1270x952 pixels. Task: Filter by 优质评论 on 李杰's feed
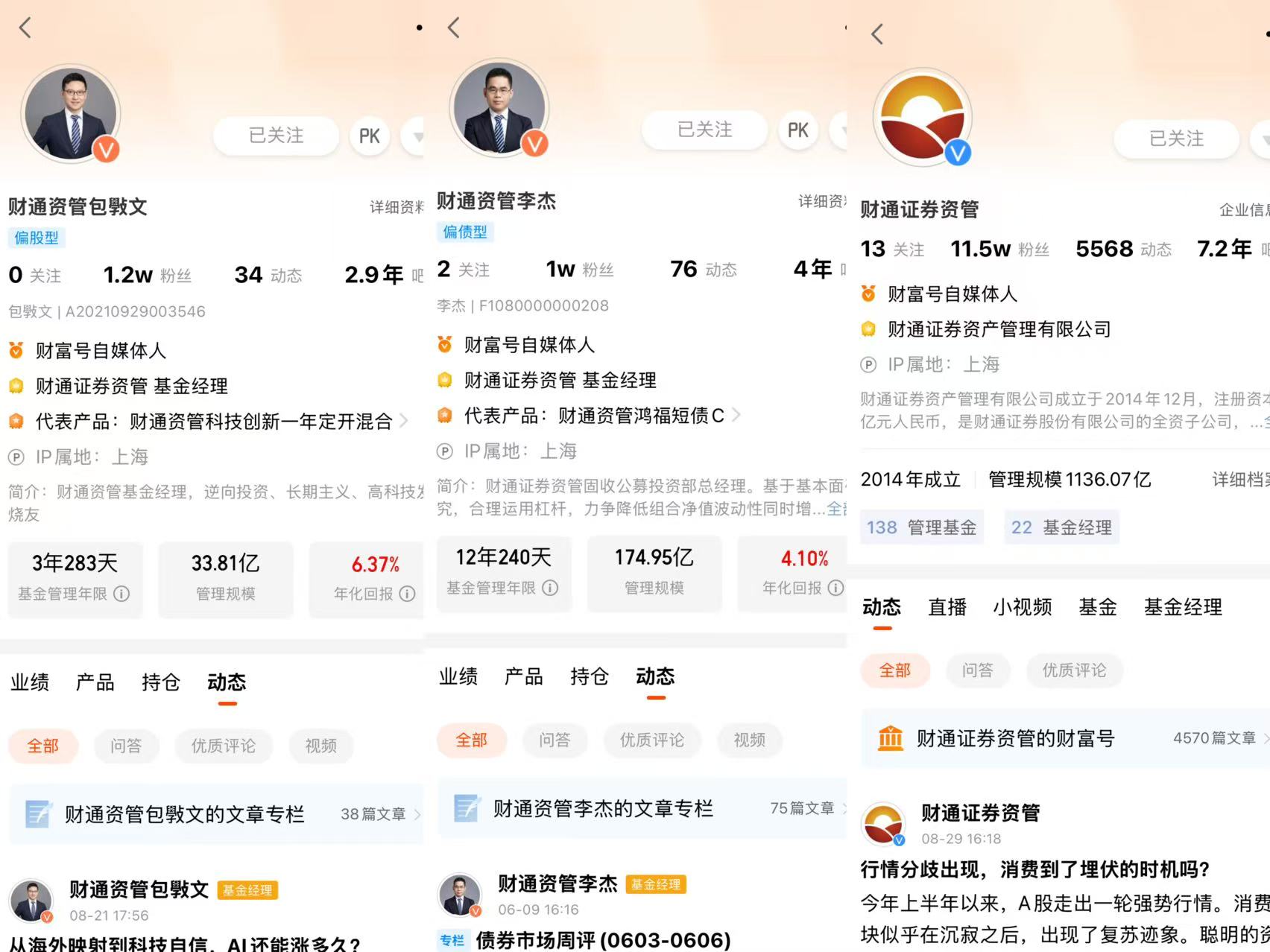(652, 740)
